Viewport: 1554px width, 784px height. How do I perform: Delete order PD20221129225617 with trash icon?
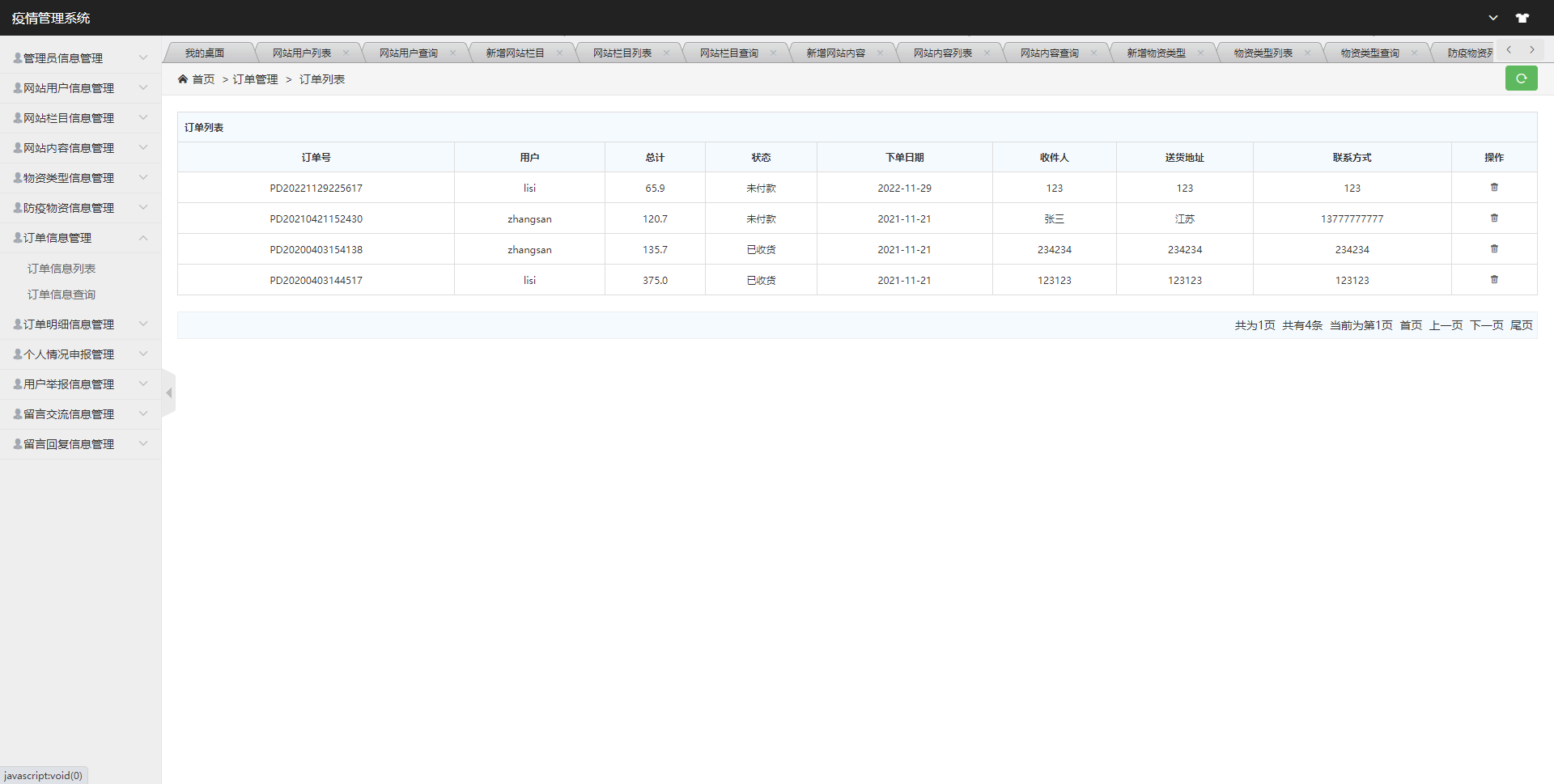[1494, 188]
